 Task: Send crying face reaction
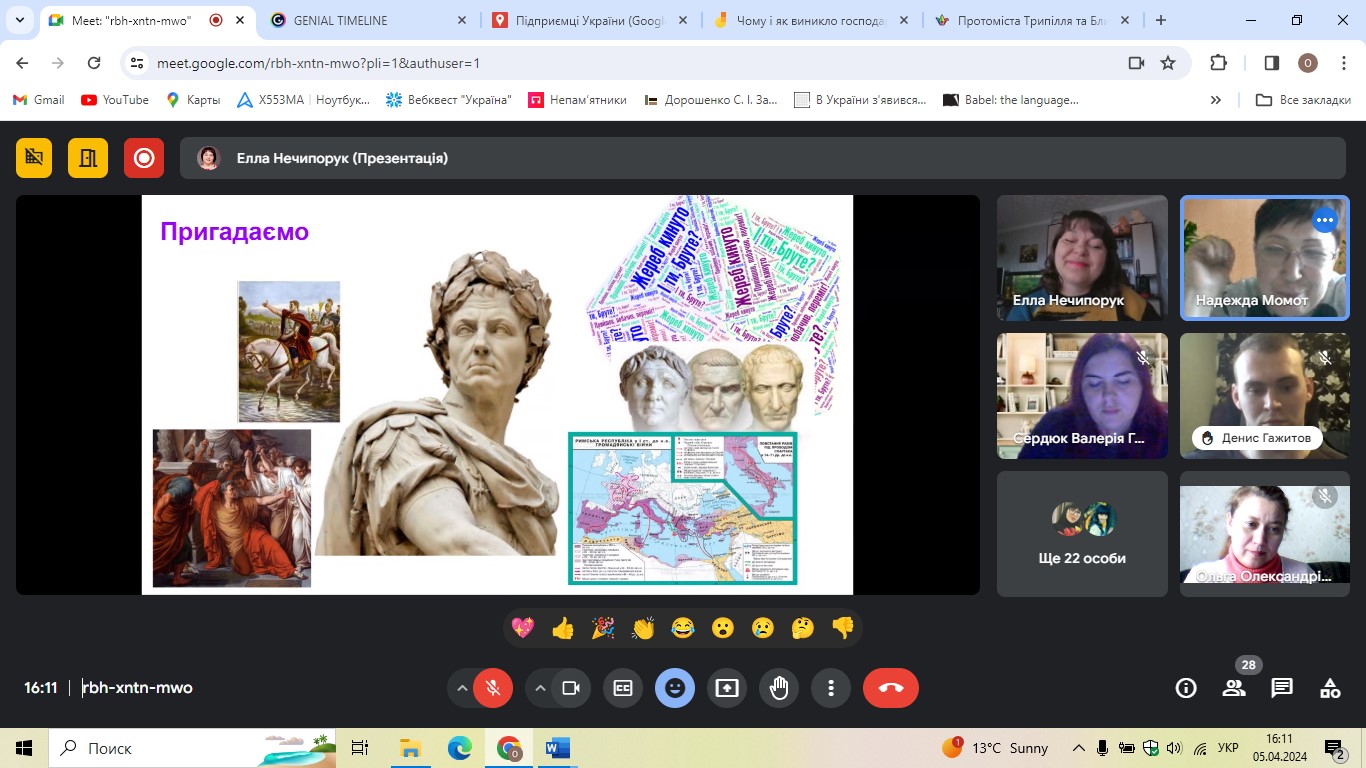click(763, 628)
